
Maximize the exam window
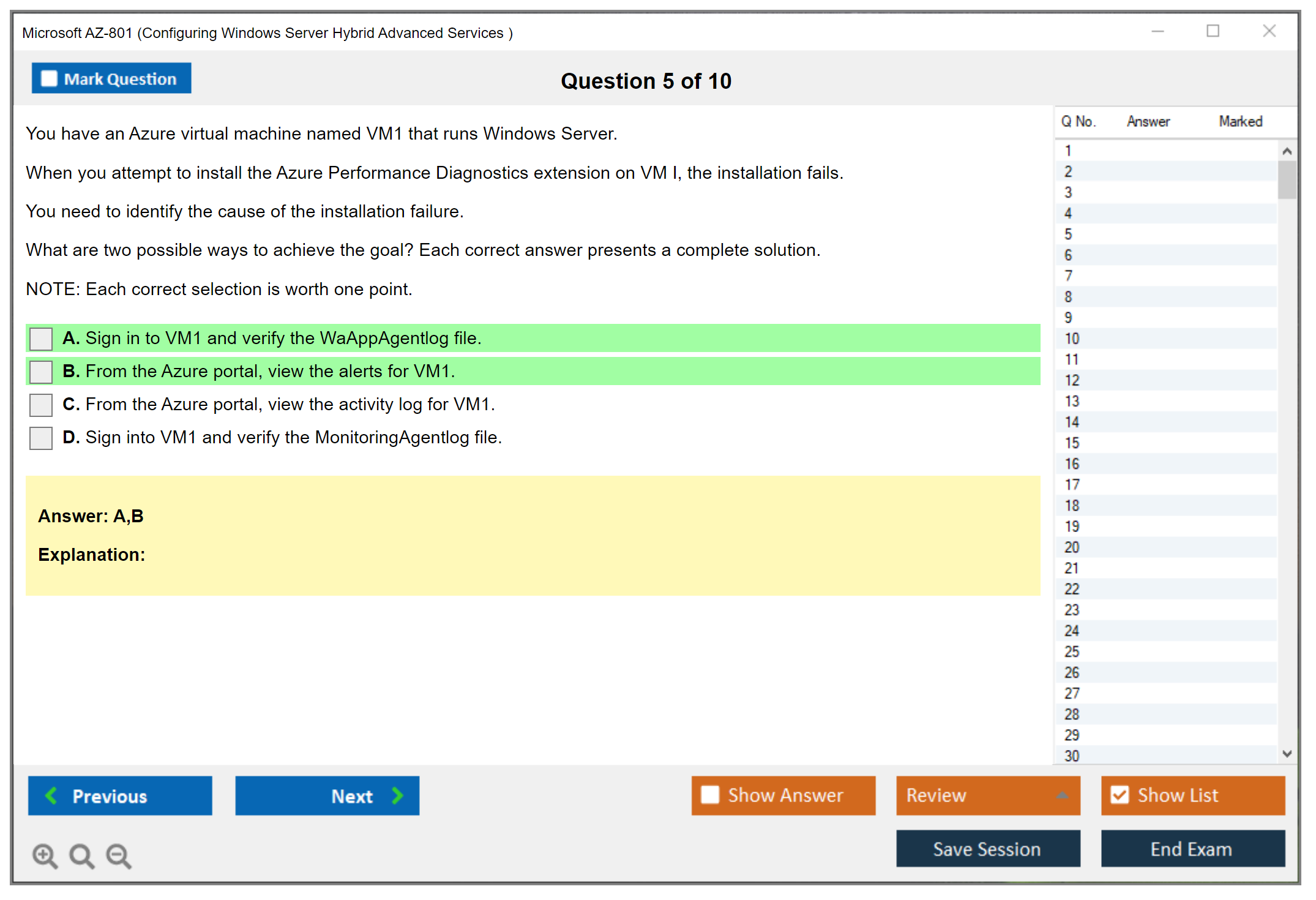point(1213,31)
